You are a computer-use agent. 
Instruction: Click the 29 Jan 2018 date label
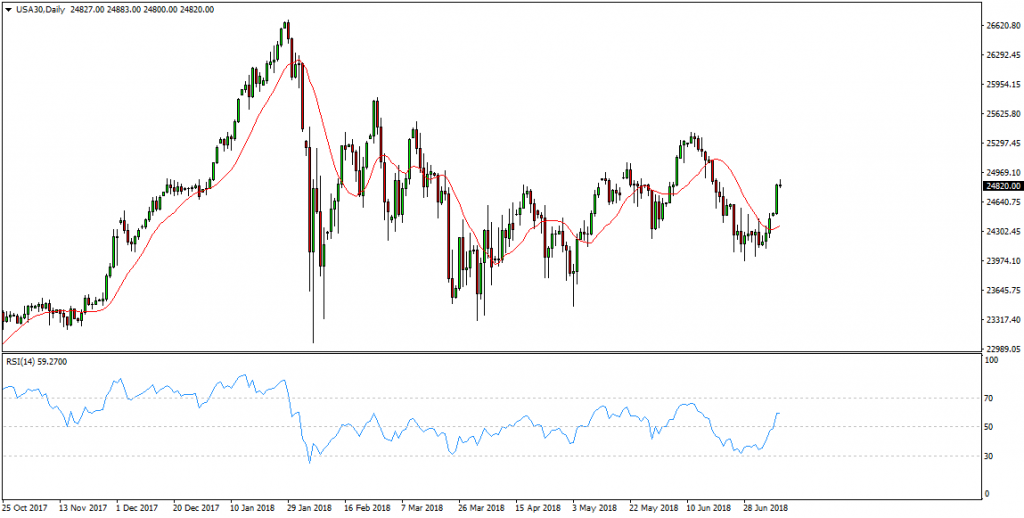[309, 507]
